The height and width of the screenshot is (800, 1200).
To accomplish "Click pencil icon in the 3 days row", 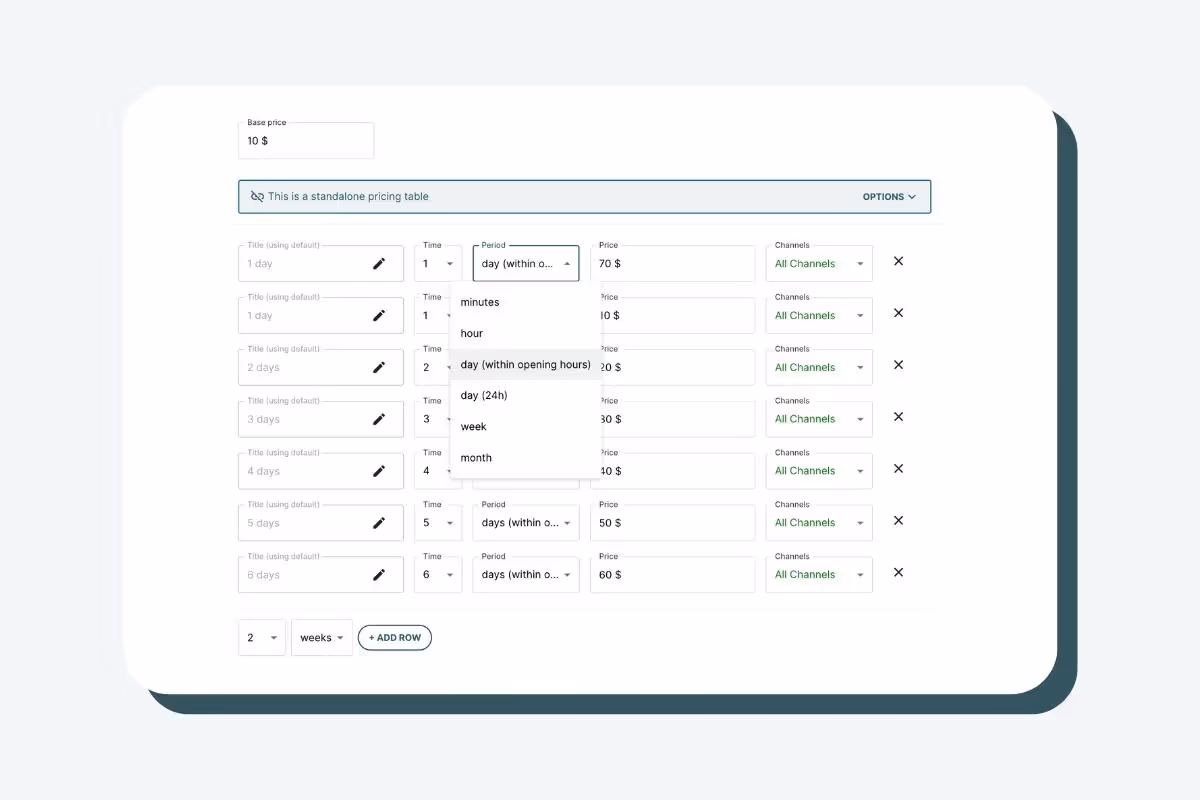I will click(379, 420).
